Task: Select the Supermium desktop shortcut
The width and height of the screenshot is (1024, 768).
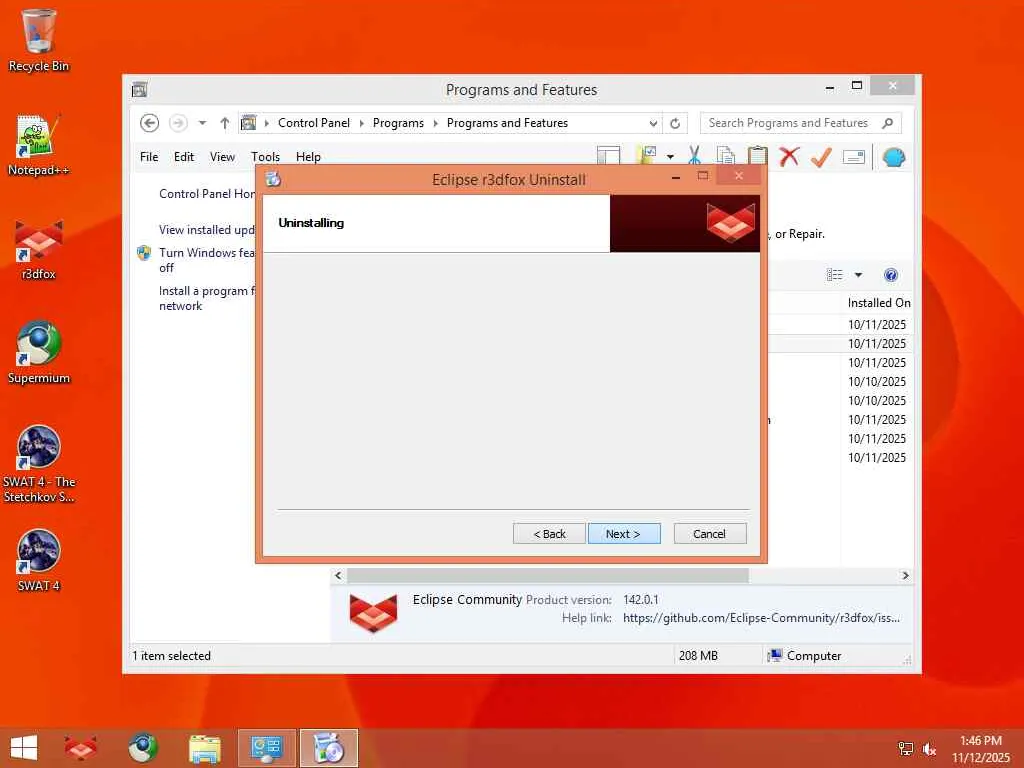Action: point(39,353)
